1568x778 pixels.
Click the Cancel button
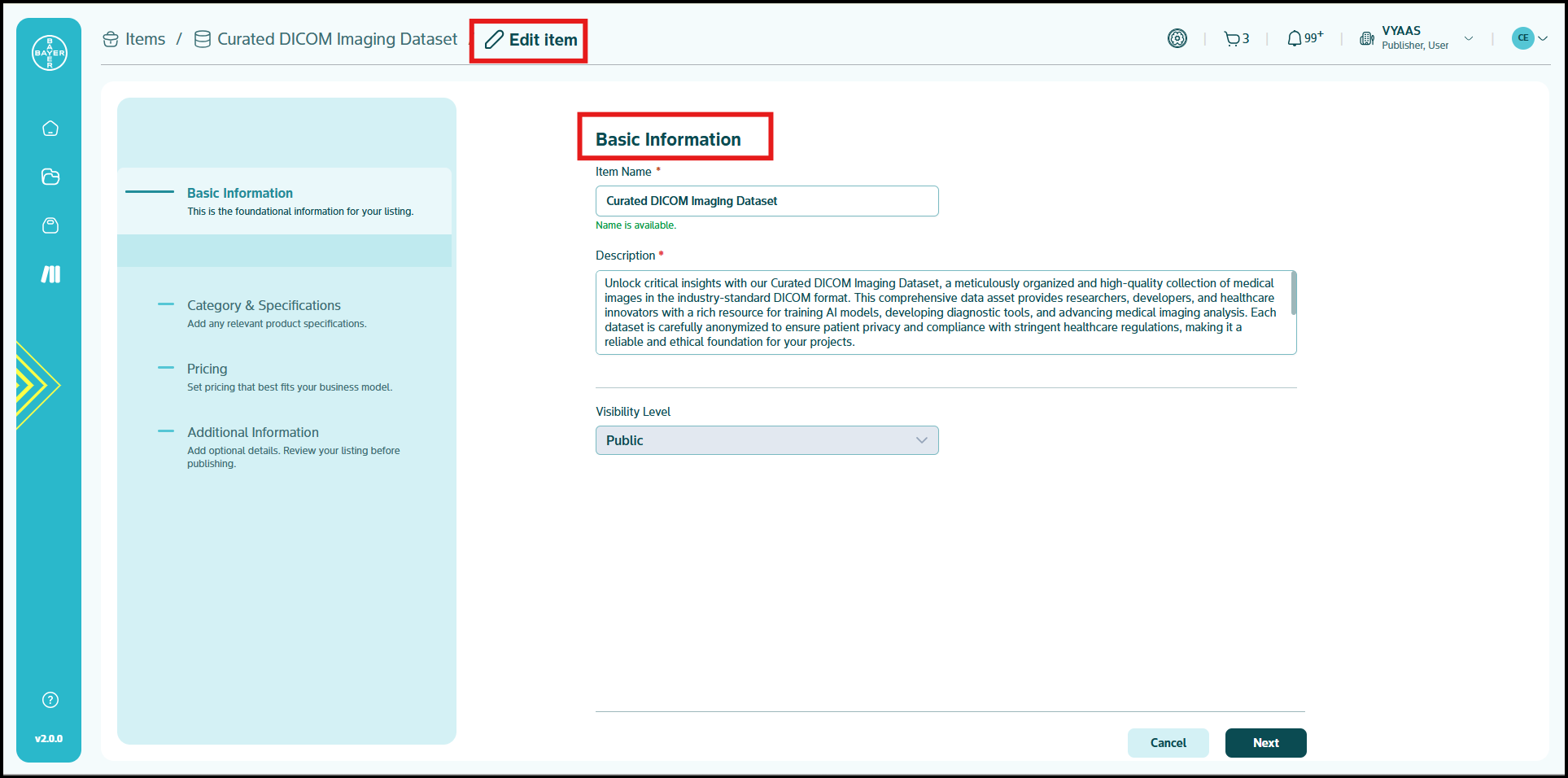(x=1168, y=743)
